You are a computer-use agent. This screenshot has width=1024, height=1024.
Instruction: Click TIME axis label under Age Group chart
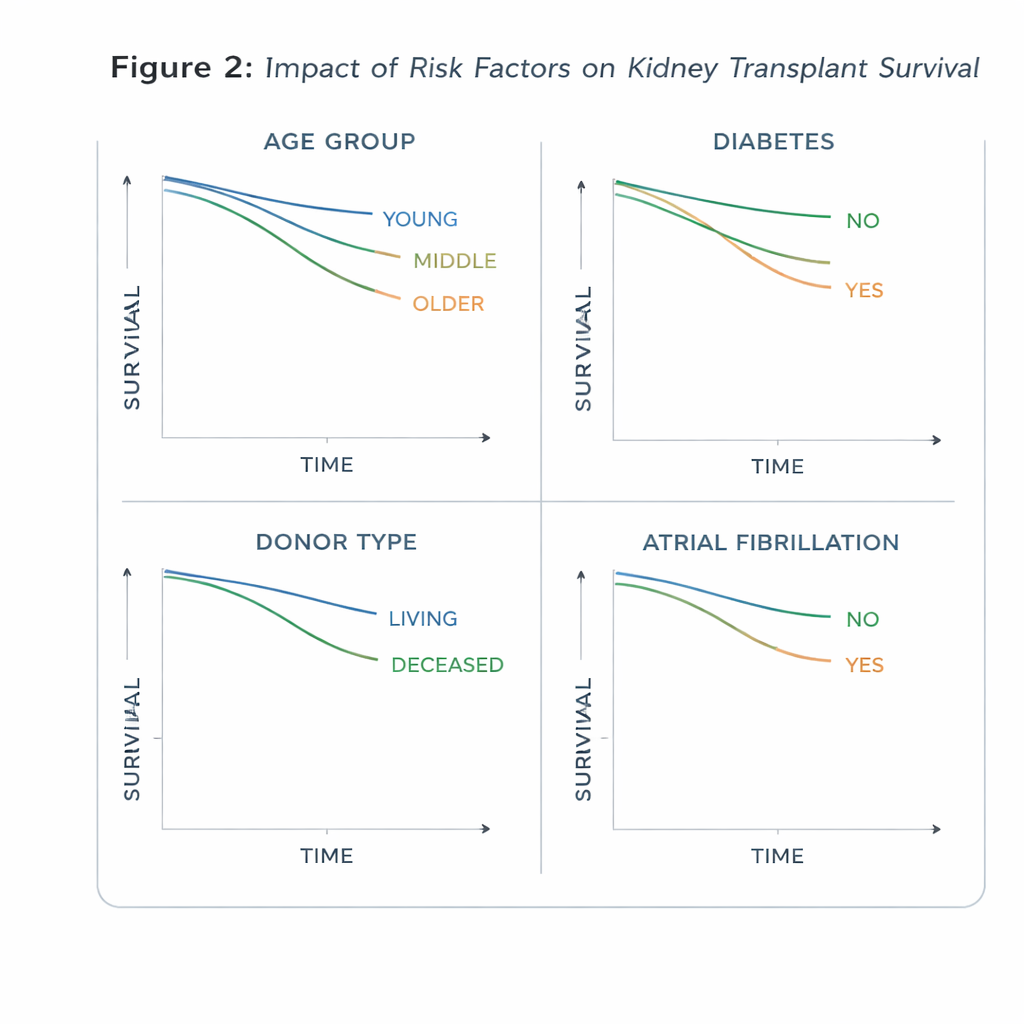(327, 466)
